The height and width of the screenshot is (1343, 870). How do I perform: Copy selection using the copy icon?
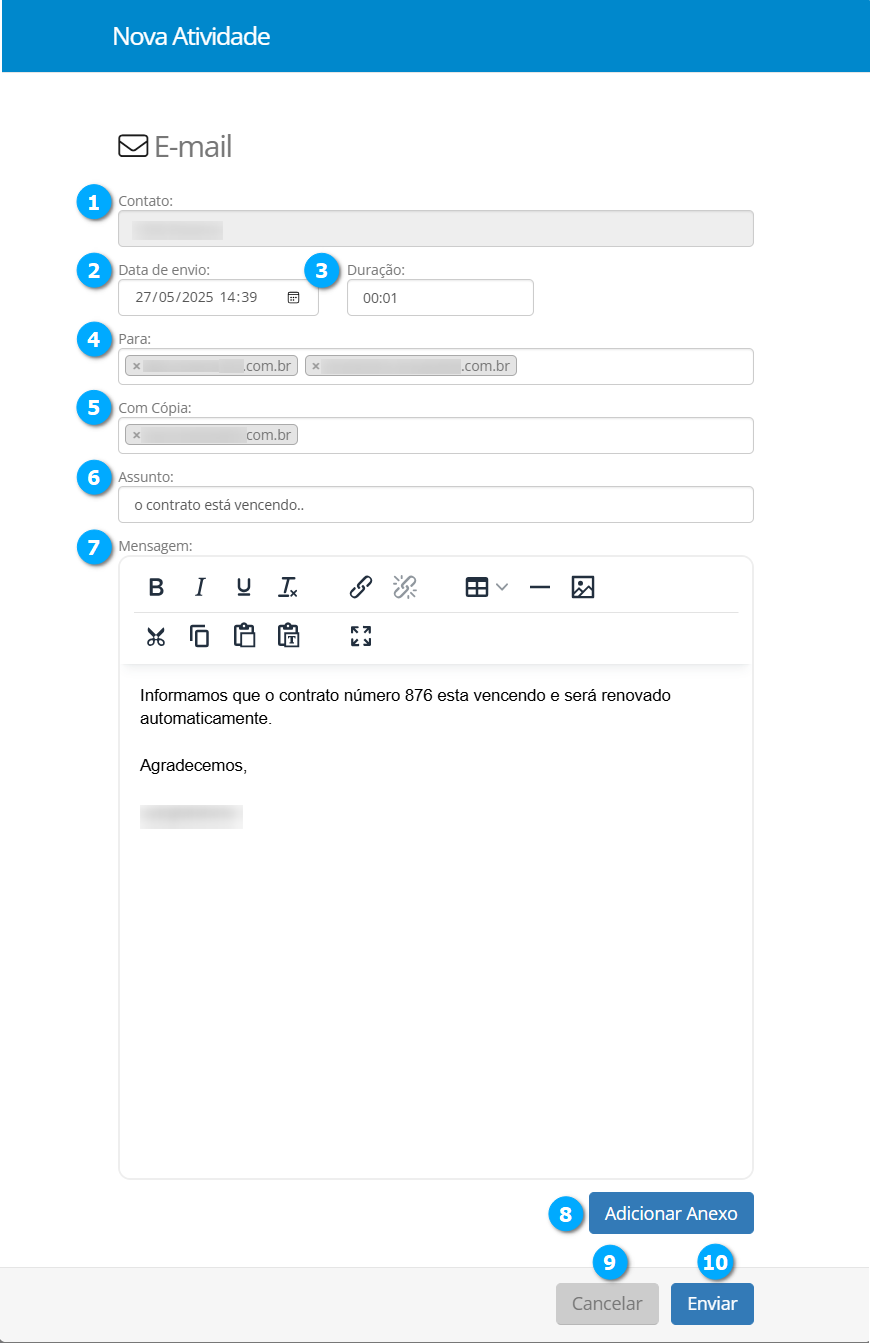[x=200, y=636]
